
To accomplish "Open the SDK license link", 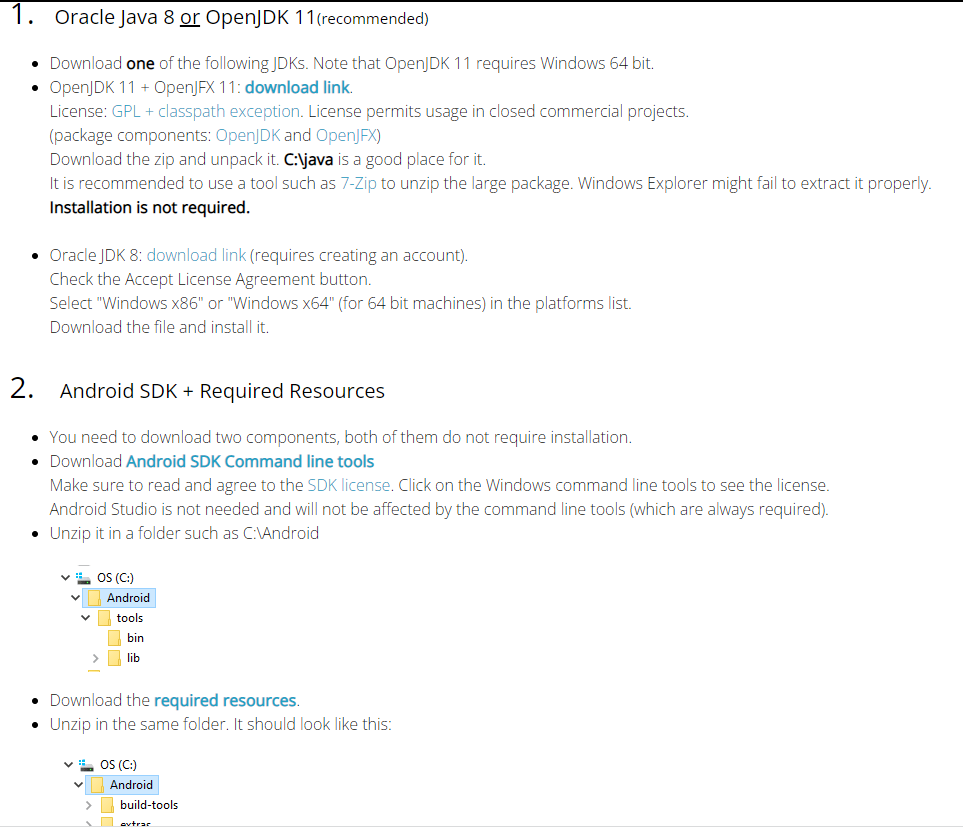I will (x=351, y=485).
